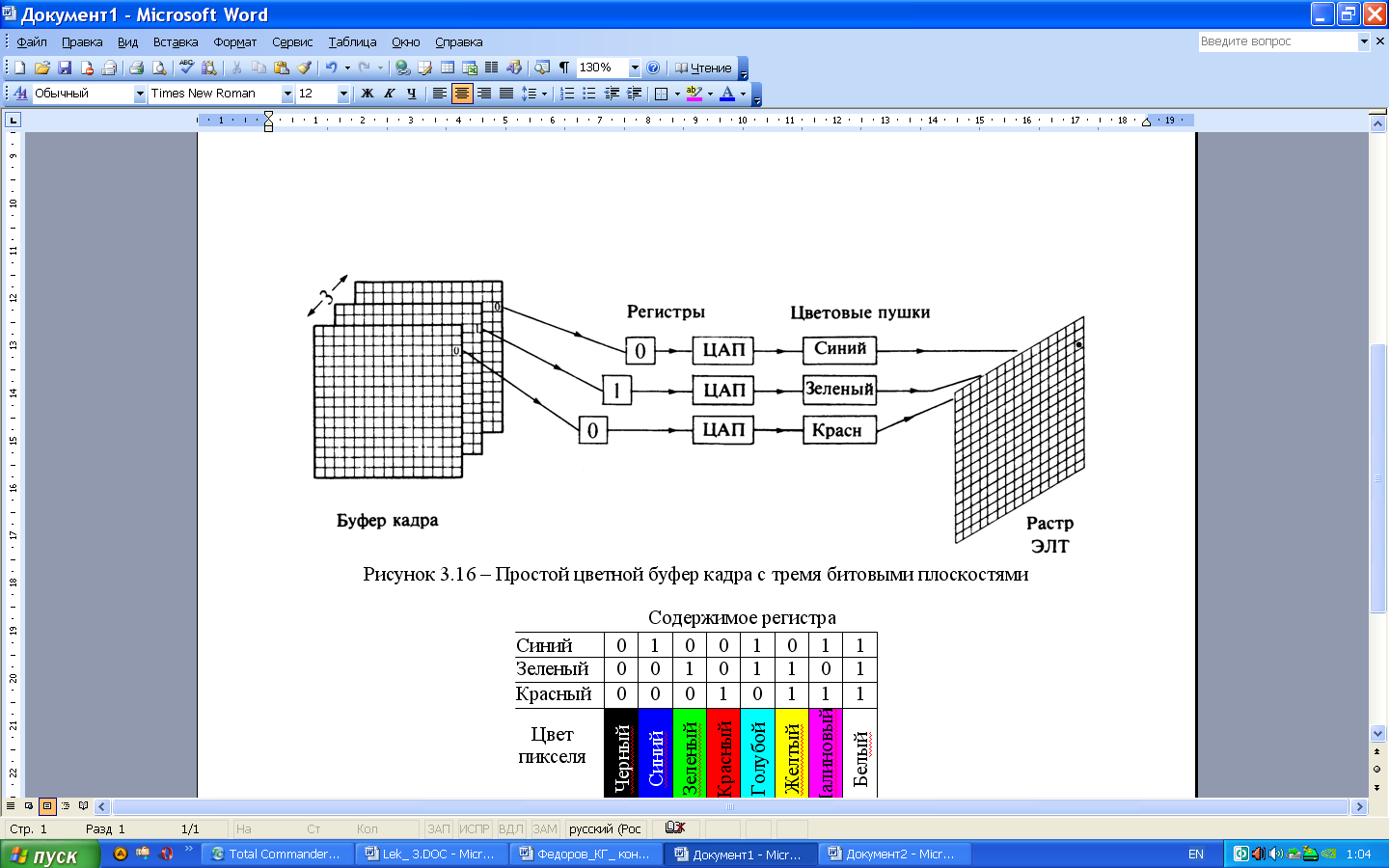Open the Справка menu
The image size is (1389, 868).
pos(458,41)
